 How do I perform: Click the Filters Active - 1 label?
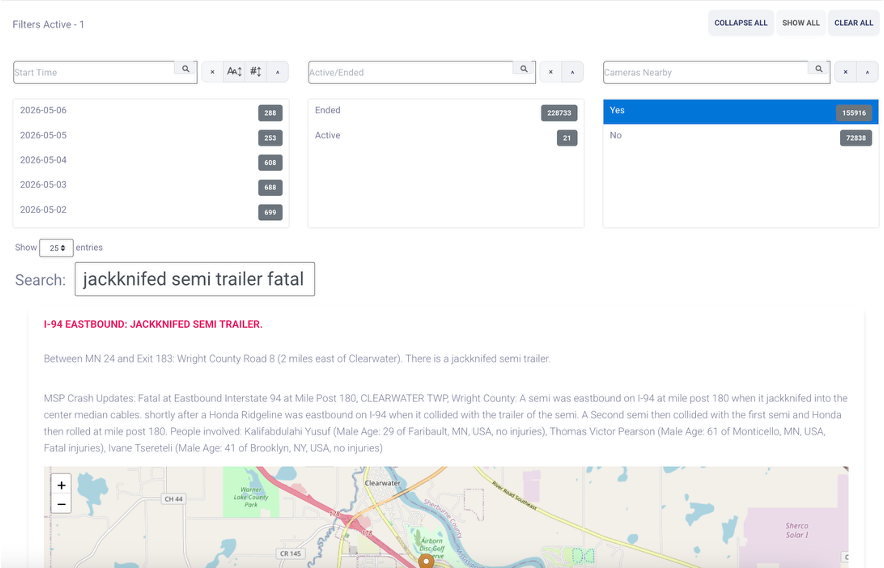click(x=48, y=24)
